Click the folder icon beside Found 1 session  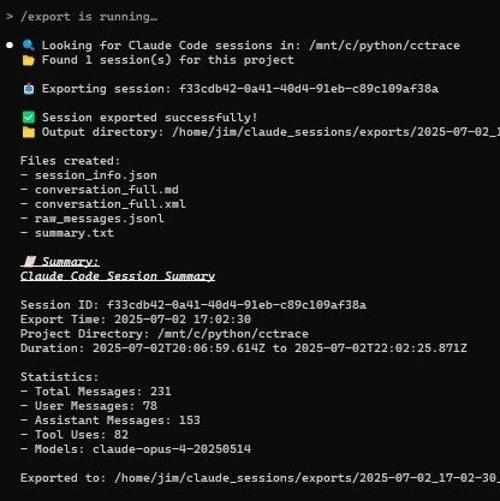pyautogui.click(x=28, y=60)
